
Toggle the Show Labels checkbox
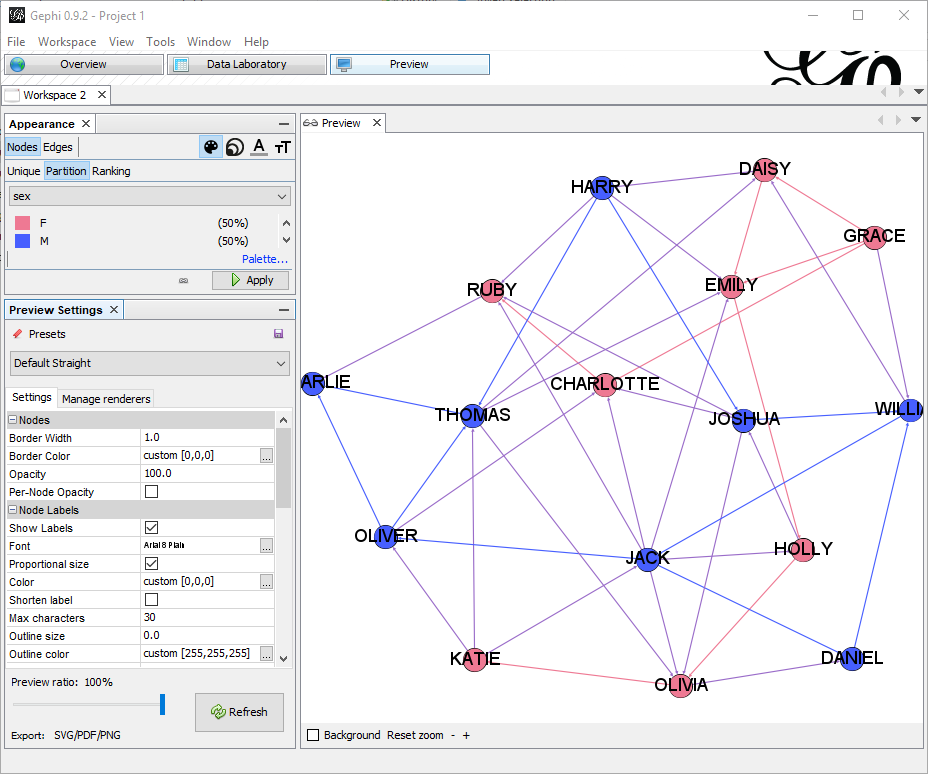point(152,527)
